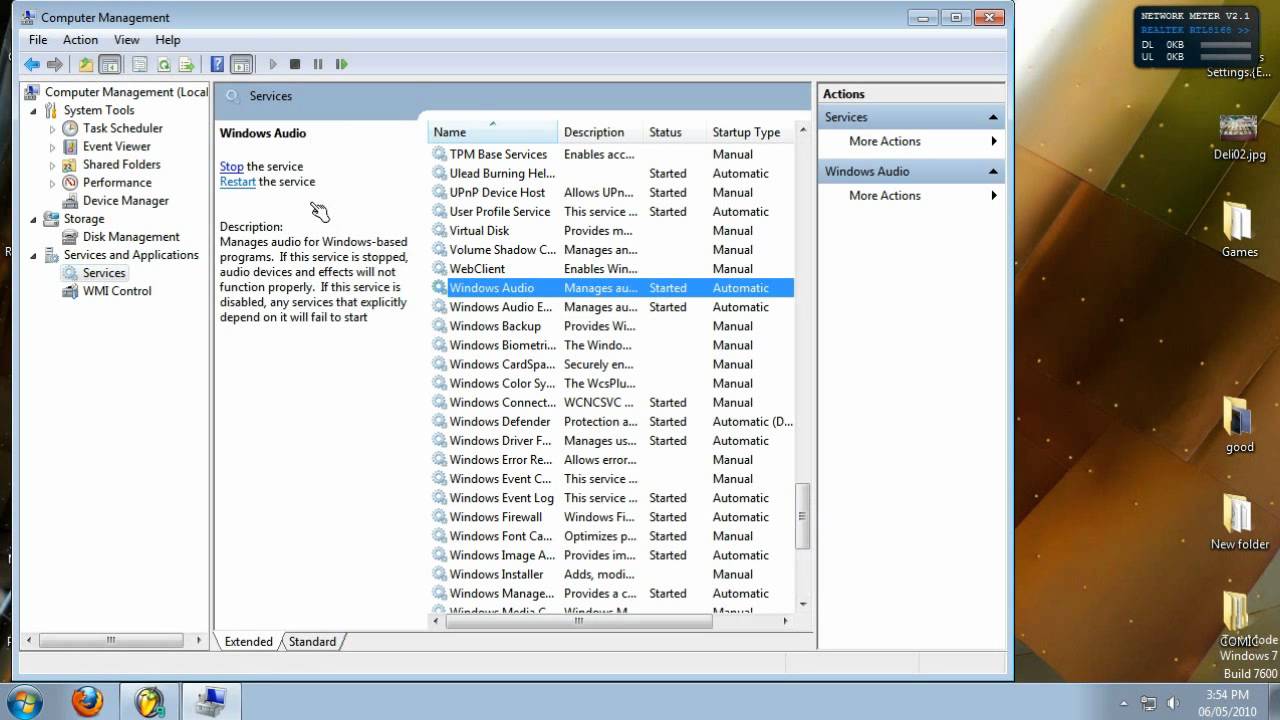Toggle Show/Hide Console Tree toolbar button
Image resolution: width=1280 pixels, height=720 pixels.
point(110,64)
